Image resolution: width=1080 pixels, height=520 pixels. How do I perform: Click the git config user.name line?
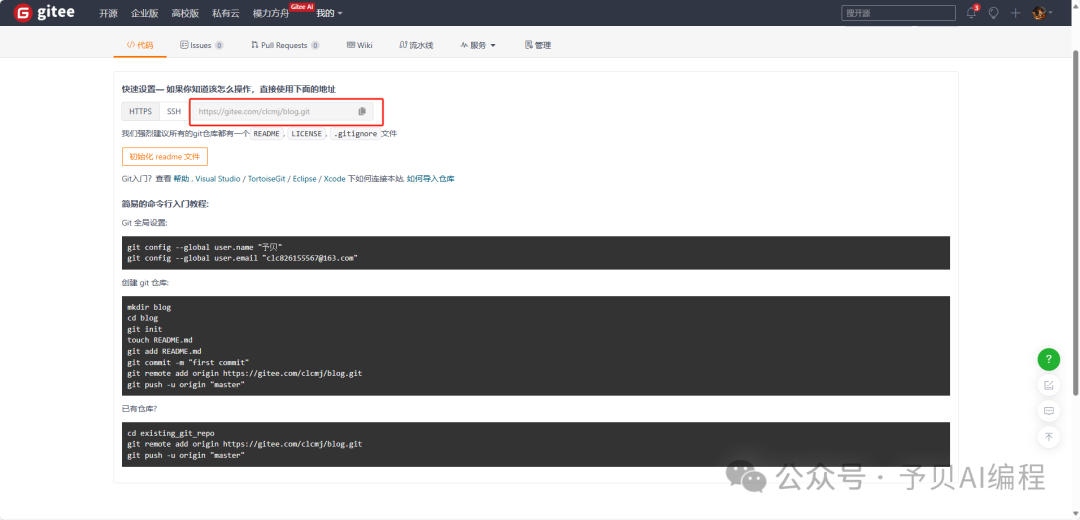(x=205, y=247)
